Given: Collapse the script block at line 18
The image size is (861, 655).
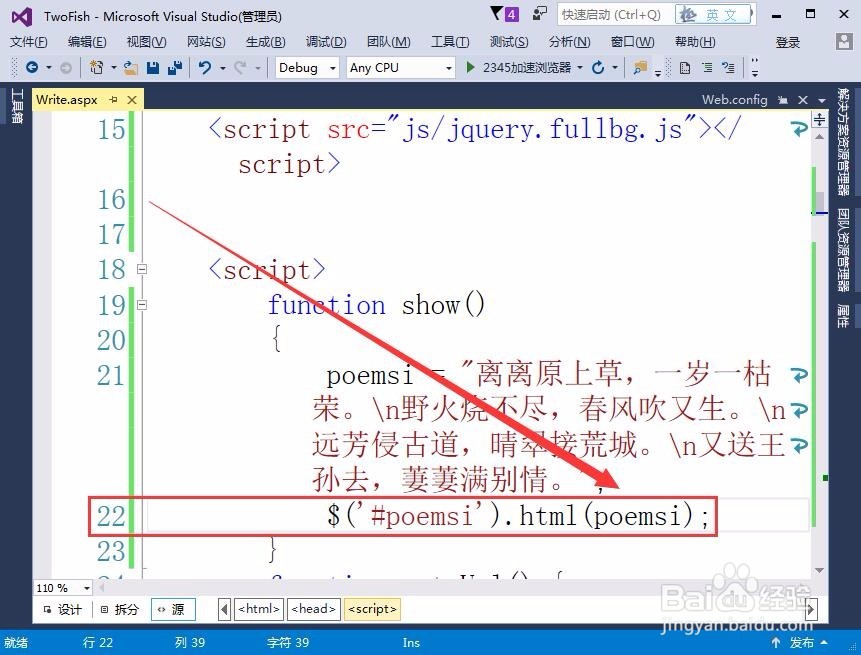Looking at the screenshot, I should tap(142, 269).
